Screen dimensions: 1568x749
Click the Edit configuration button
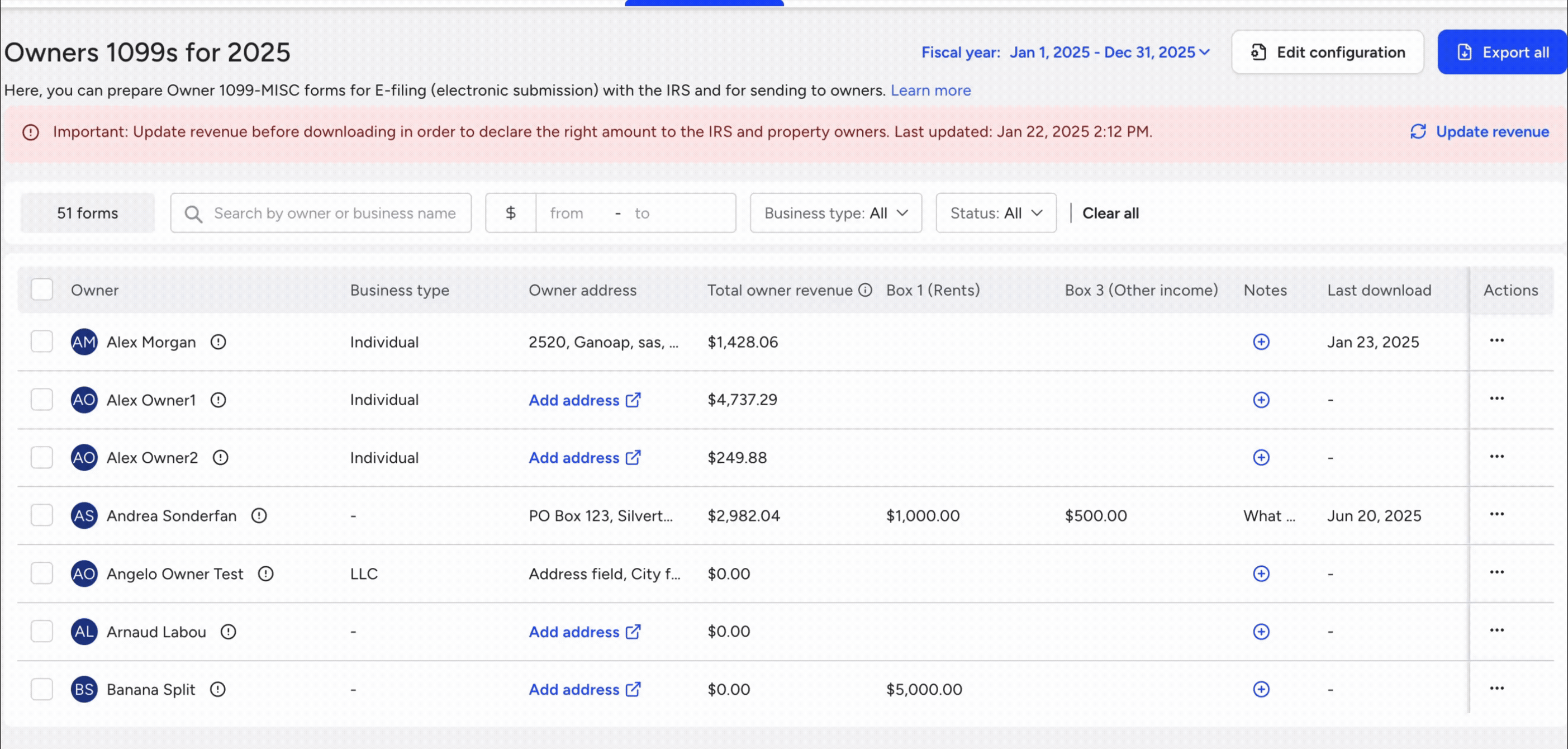pos(1327,53)
